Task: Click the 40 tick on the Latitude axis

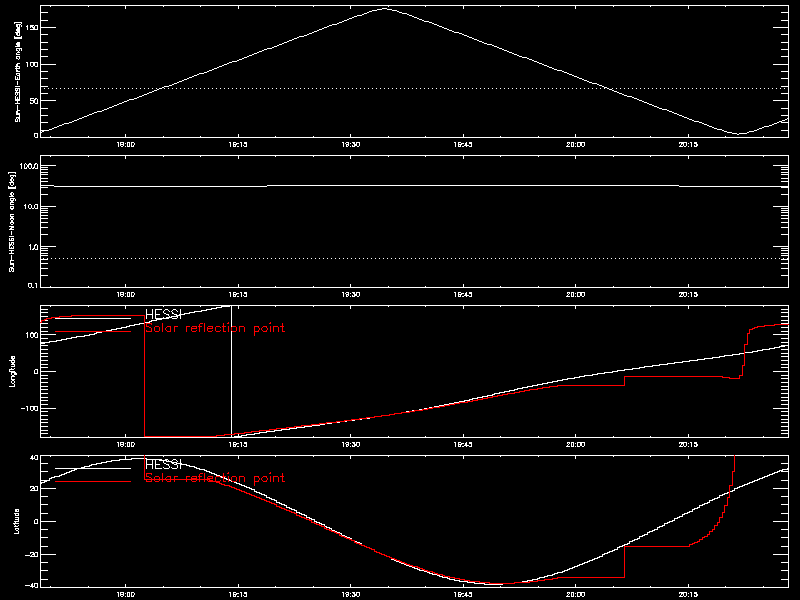Action: [x=34, y=458]
